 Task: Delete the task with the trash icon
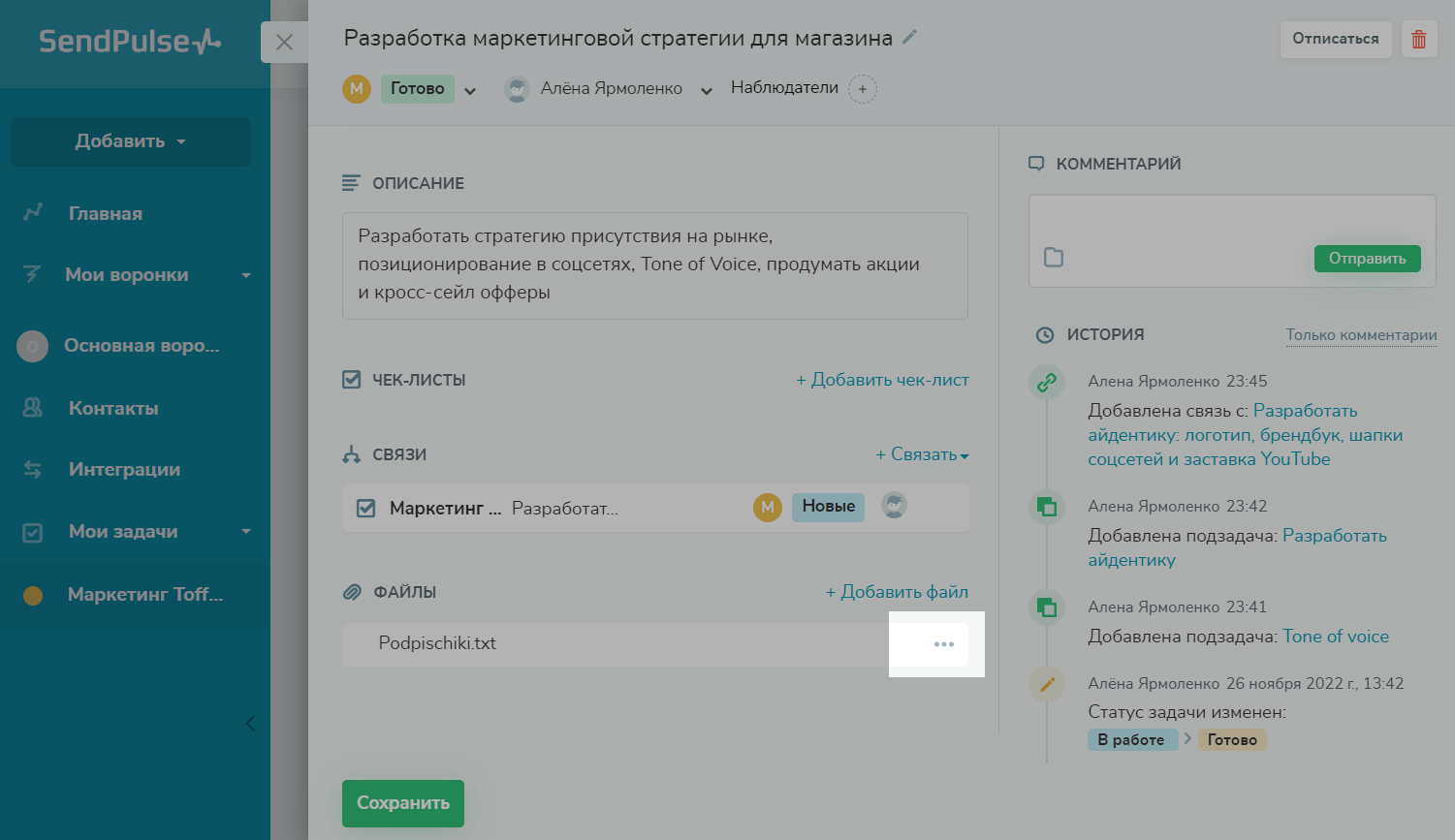(x=1418, y=40)
